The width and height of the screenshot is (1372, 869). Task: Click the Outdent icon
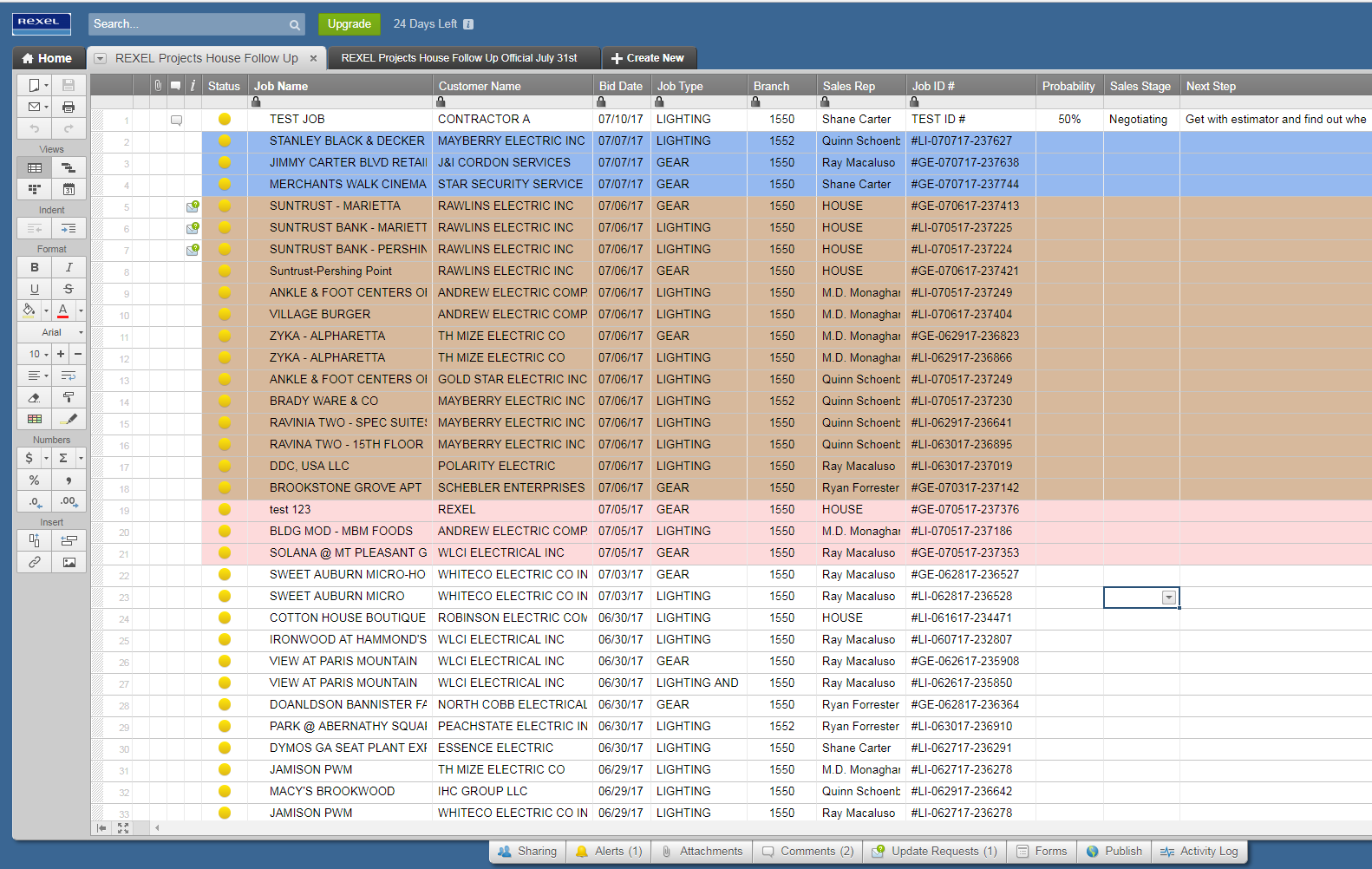[34, 228]
